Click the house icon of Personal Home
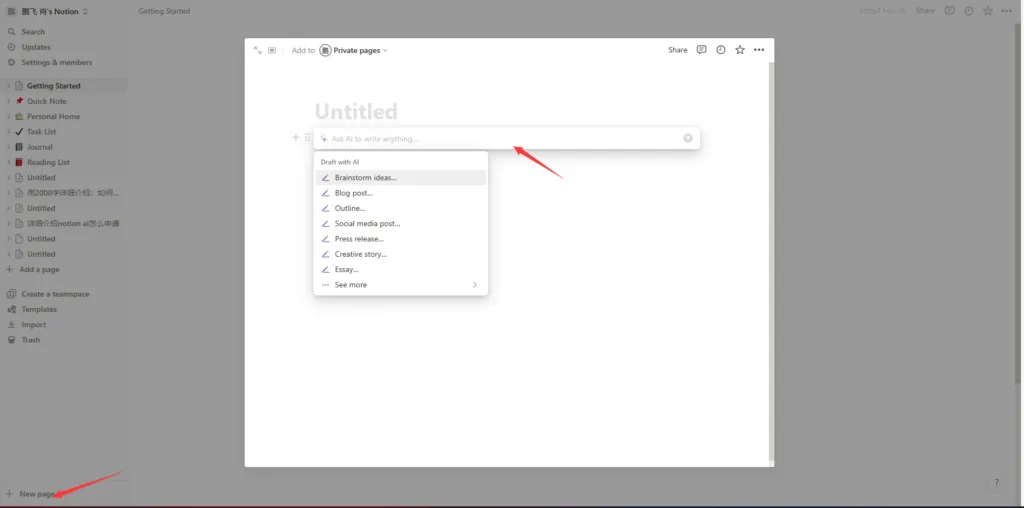The image size is (1024, 508). click(x=19, y=116)
